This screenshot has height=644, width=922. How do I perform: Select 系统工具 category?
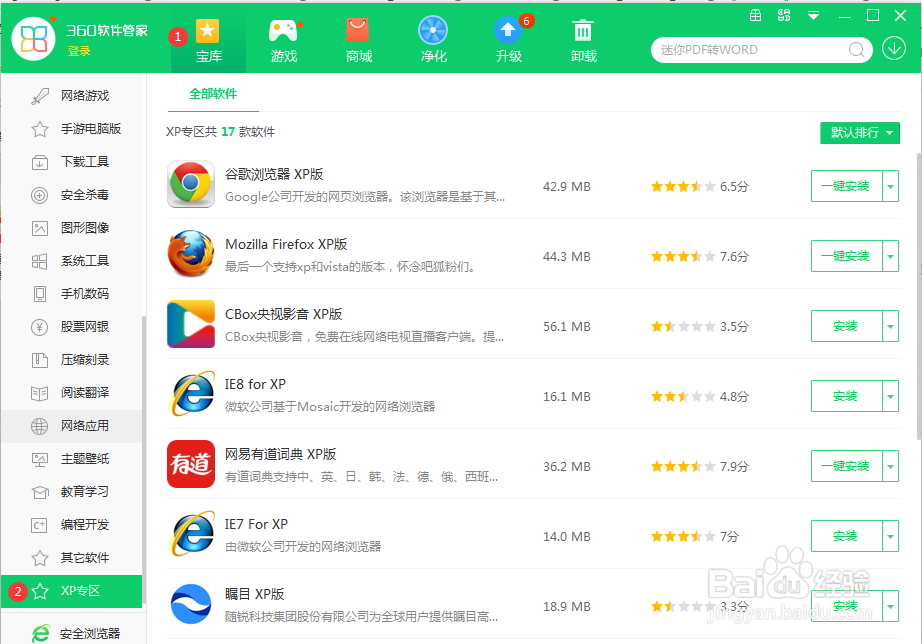(72, 261)
